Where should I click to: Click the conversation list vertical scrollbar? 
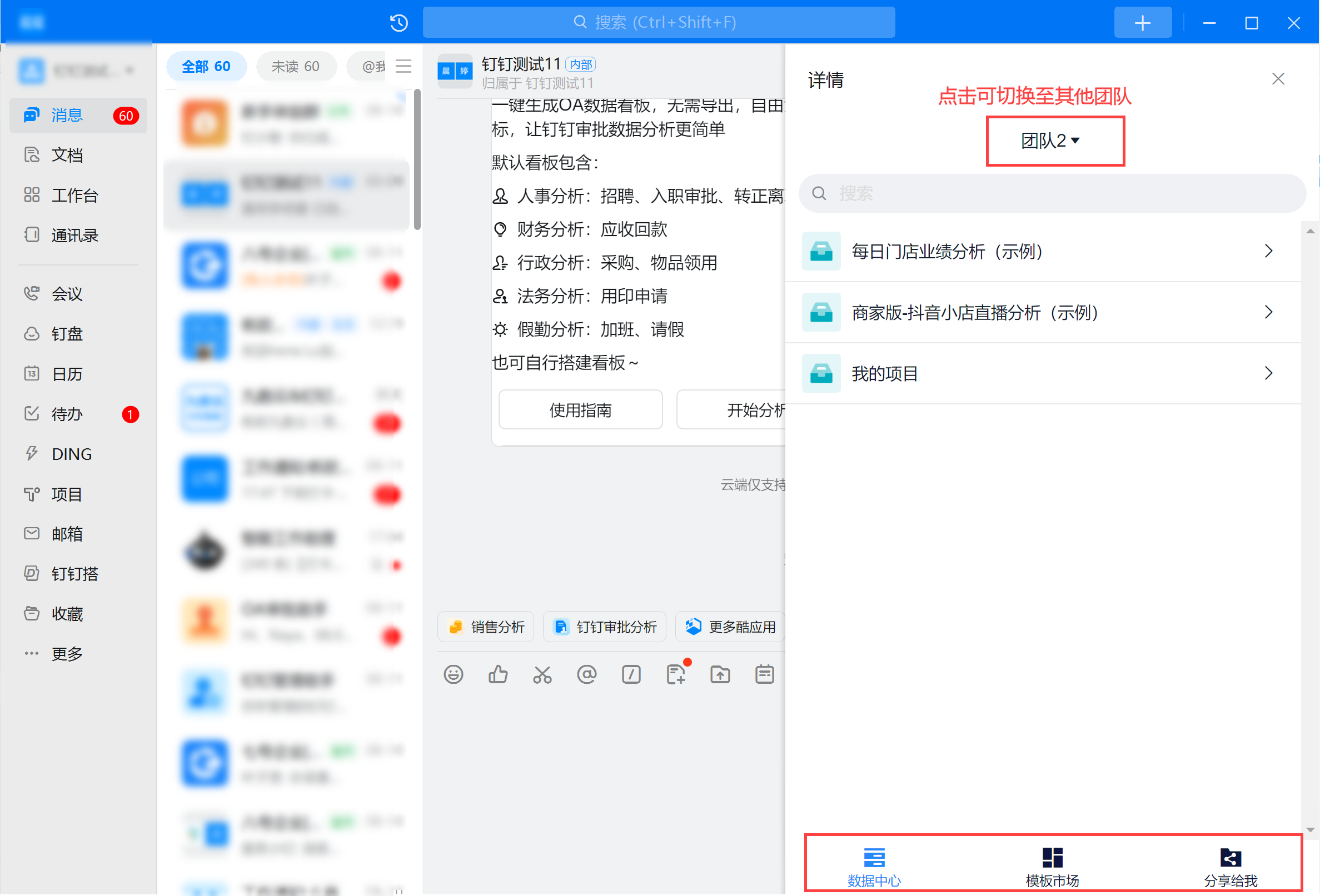pos(417,159)
